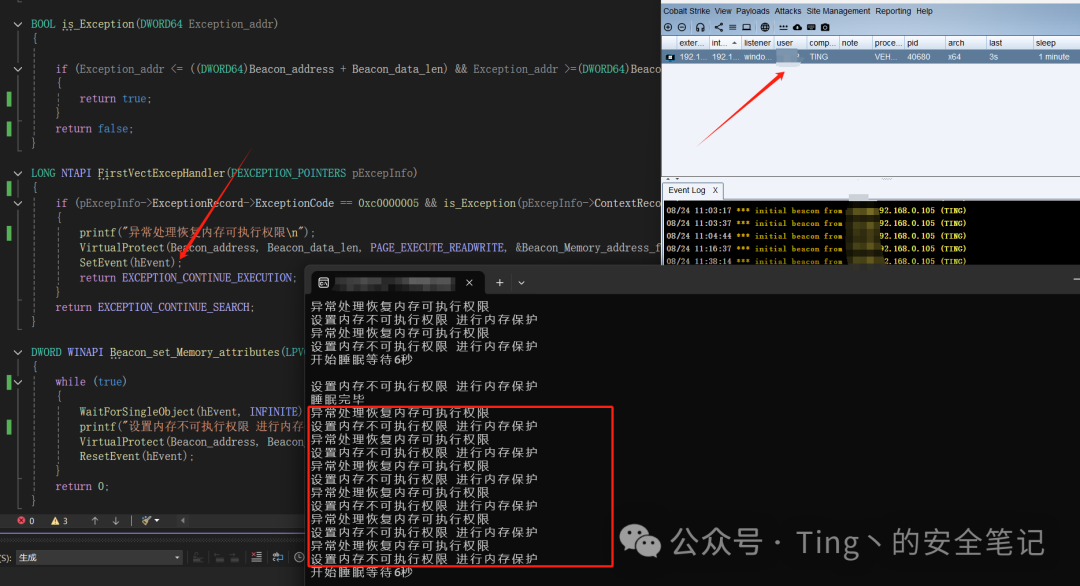Open web log globe icon
Viewport: 1080px width, 586px height.
(765, 28)
